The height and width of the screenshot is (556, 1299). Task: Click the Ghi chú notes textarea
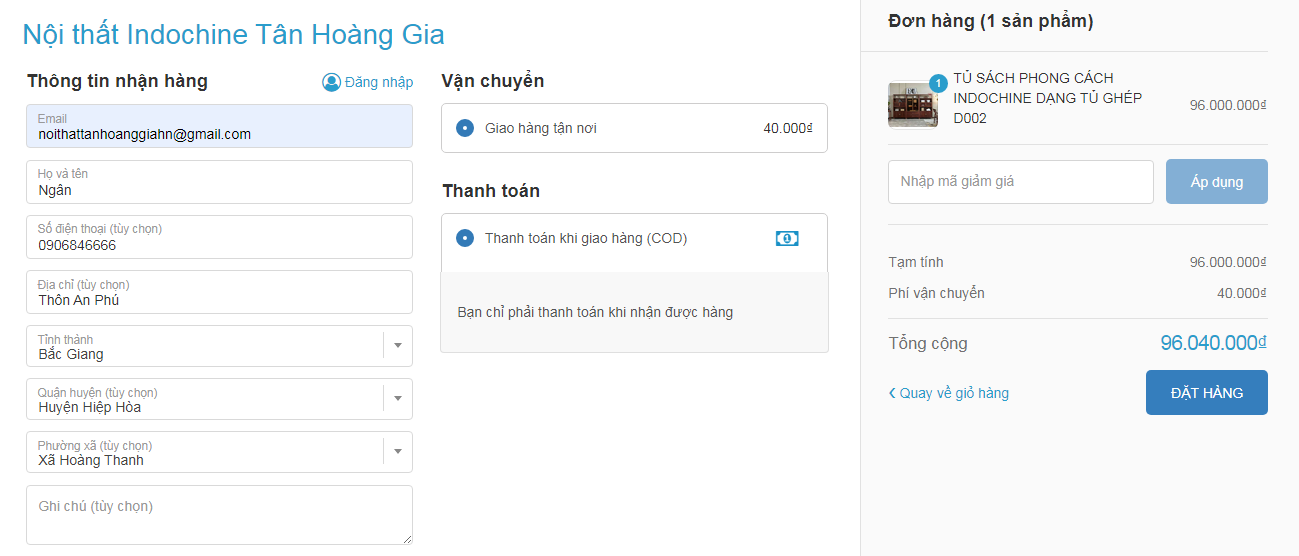219,515
